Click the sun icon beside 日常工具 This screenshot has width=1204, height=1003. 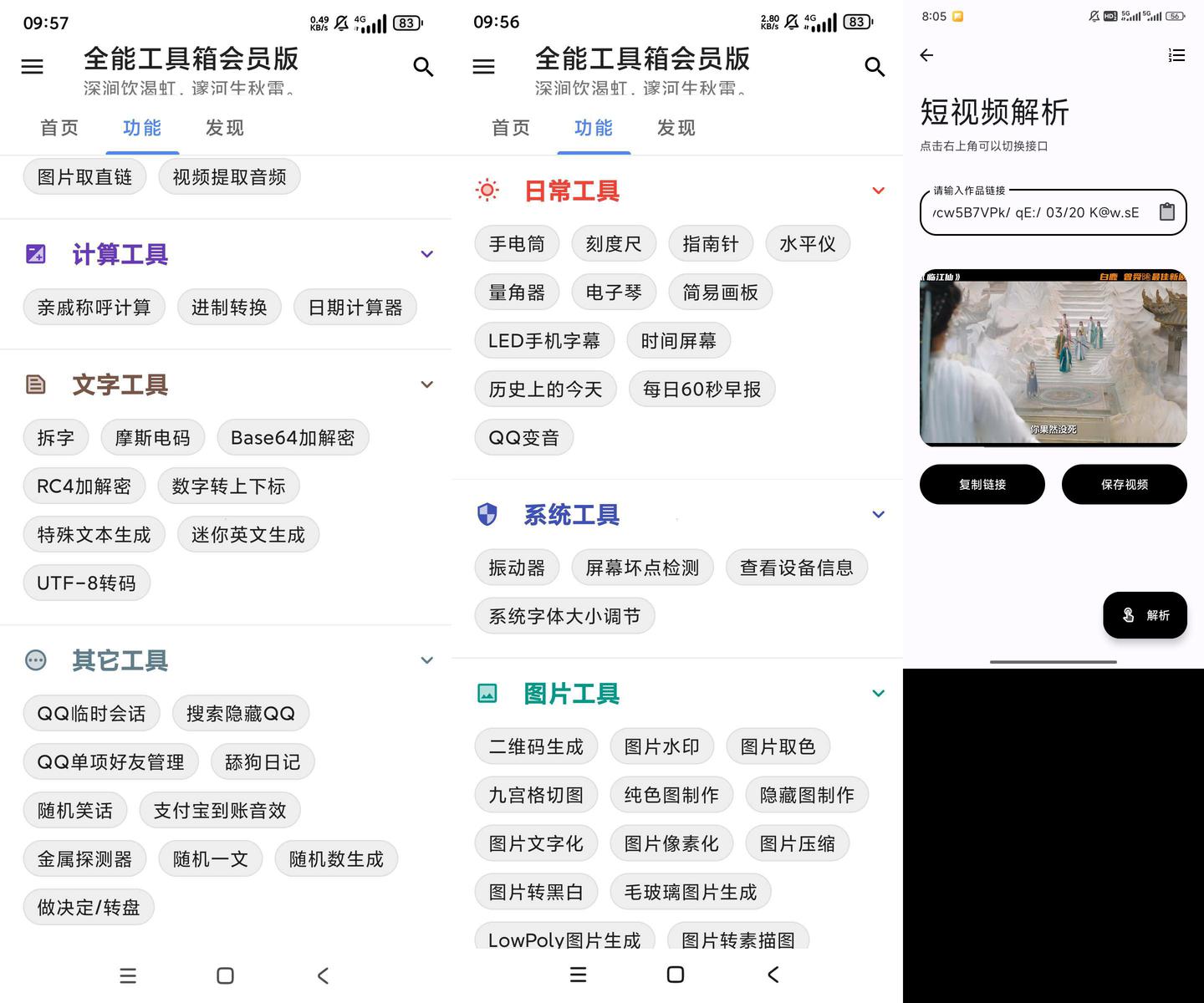487,191
